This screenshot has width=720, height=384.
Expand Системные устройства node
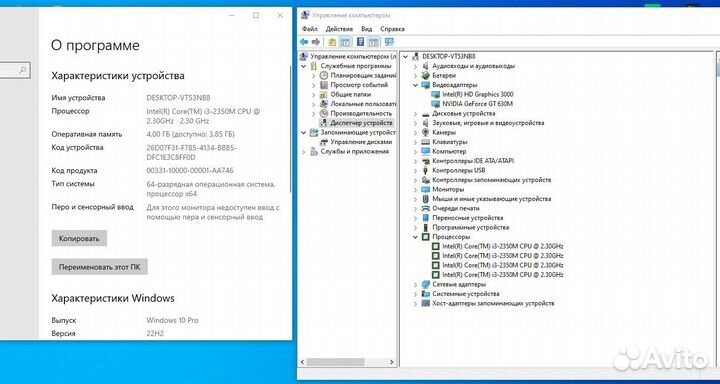click(415, 294)
